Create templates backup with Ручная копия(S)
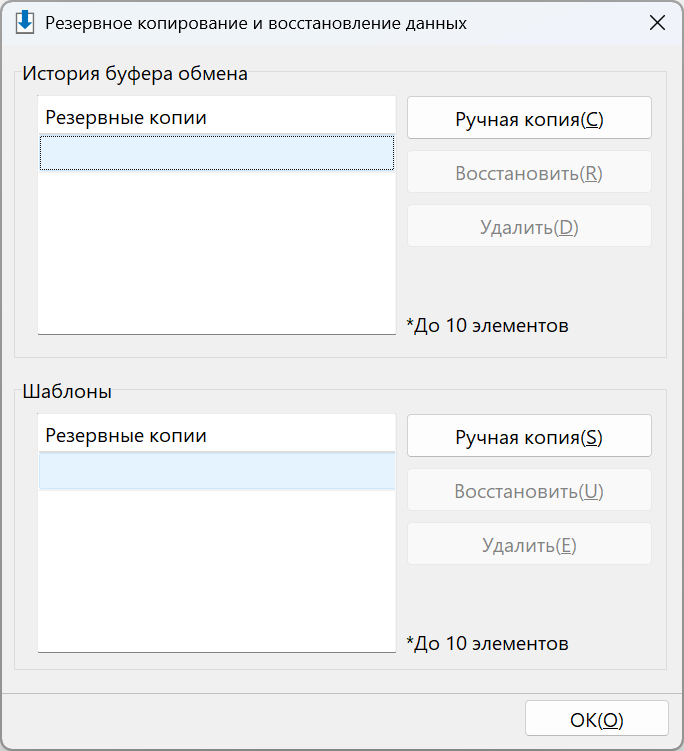Image resolution: width=684 pixels, height=751 pixels. point(529,436)
